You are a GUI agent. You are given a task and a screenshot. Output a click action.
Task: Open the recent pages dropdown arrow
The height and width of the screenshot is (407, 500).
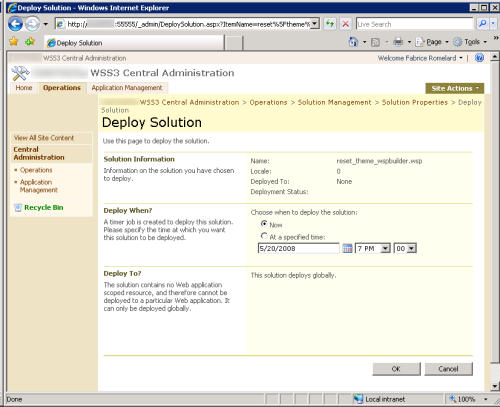click(46, 24)
